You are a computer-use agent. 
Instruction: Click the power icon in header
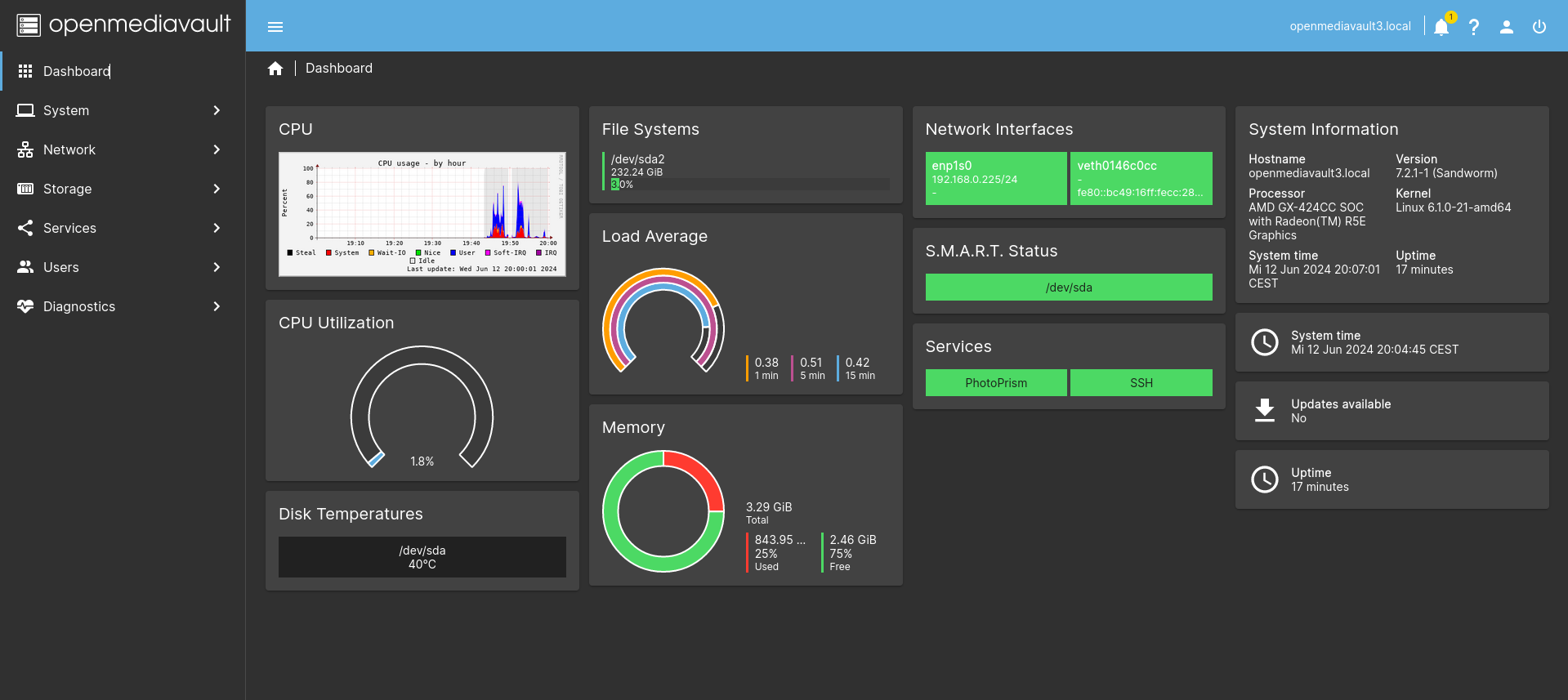click(x=1539, y=27)
